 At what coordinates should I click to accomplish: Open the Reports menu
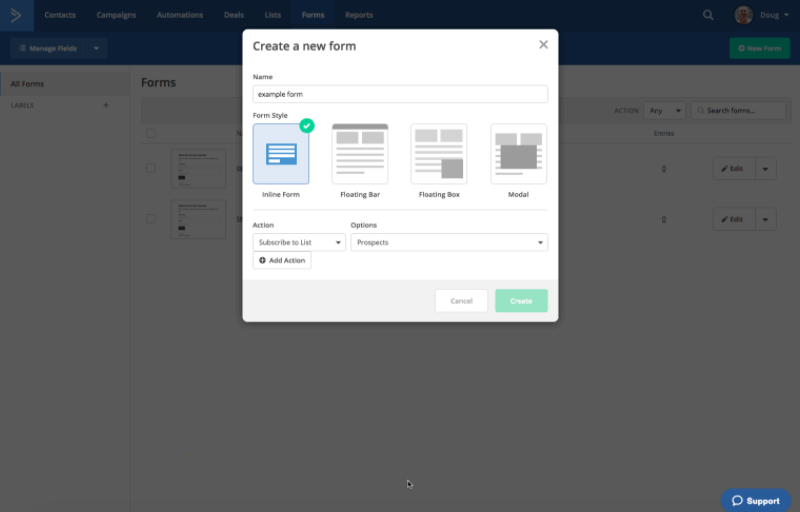click(359, 15)
